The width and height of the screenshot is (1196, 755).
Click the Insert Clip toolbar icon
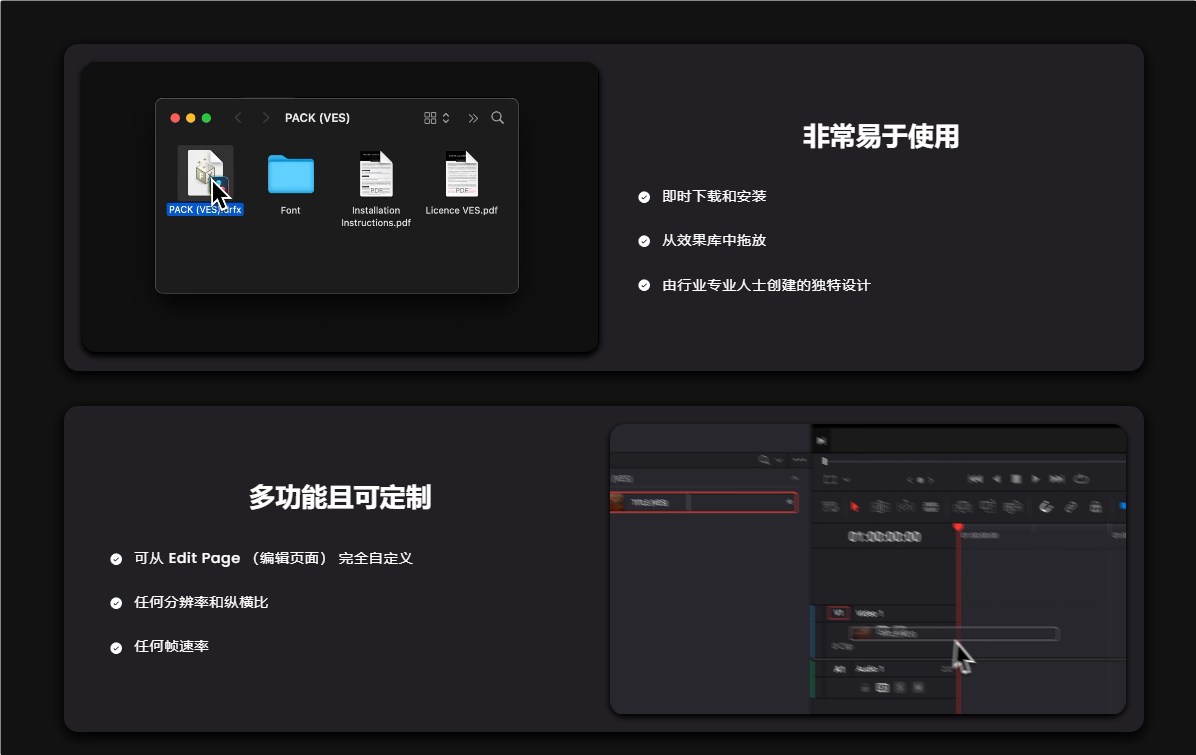963,506
